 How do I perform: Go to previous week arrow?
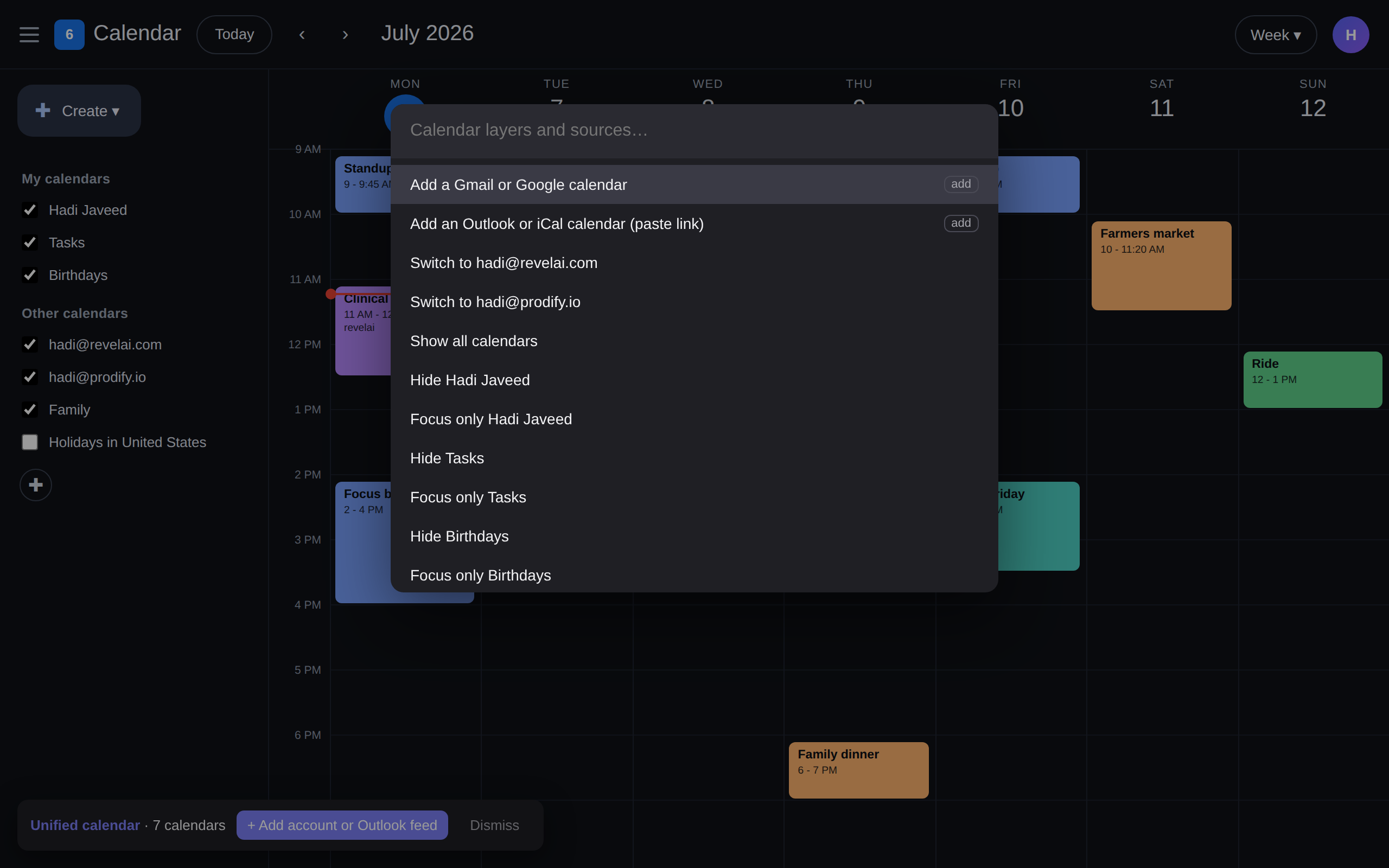(x=302, y=35)
